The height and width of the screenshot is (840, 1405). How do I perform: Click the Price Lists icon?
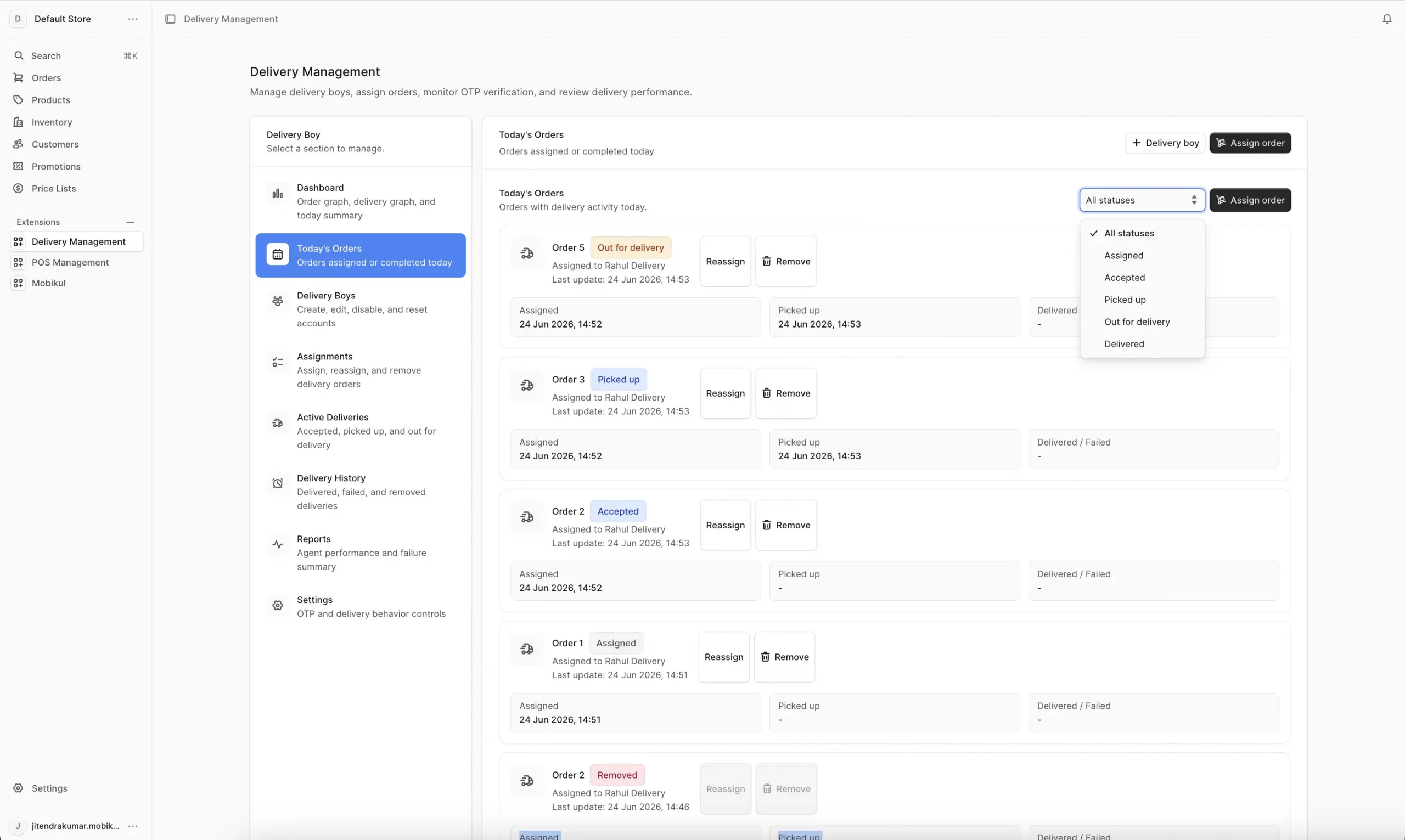click(x=18, y=188)
